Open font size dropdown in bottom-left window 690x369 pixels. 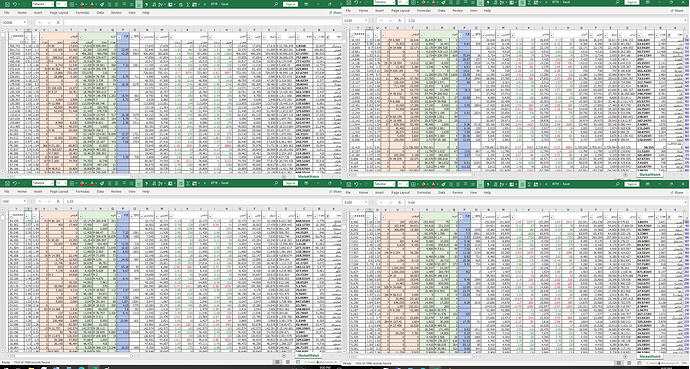click(x=65, y=183)
